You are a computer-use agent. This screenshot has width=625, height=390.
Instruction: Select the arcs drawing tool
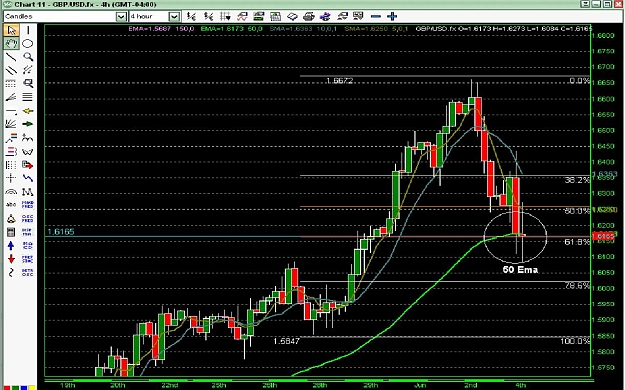[11, 192]
